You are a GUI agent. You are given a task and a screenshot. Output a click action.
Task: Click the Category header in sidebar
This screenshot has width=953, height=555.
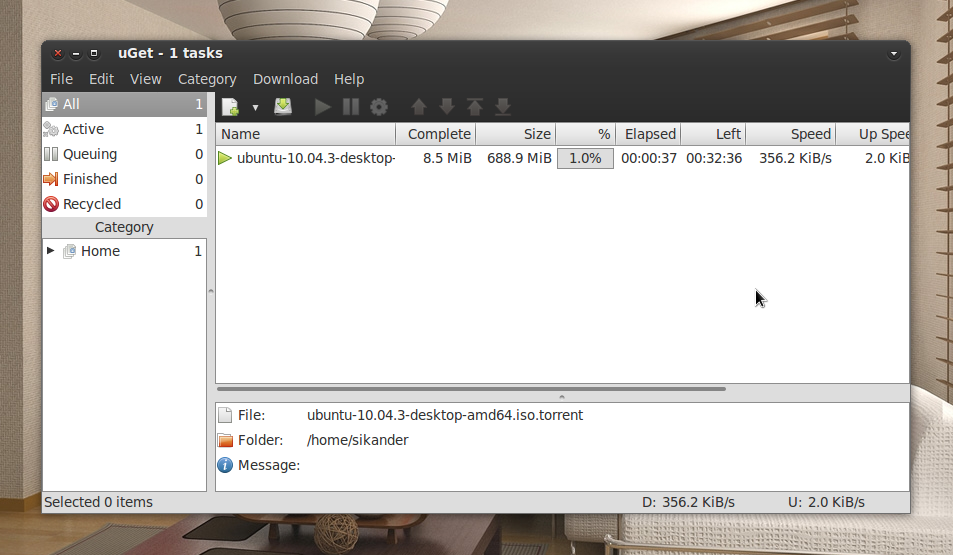point(125,227)
